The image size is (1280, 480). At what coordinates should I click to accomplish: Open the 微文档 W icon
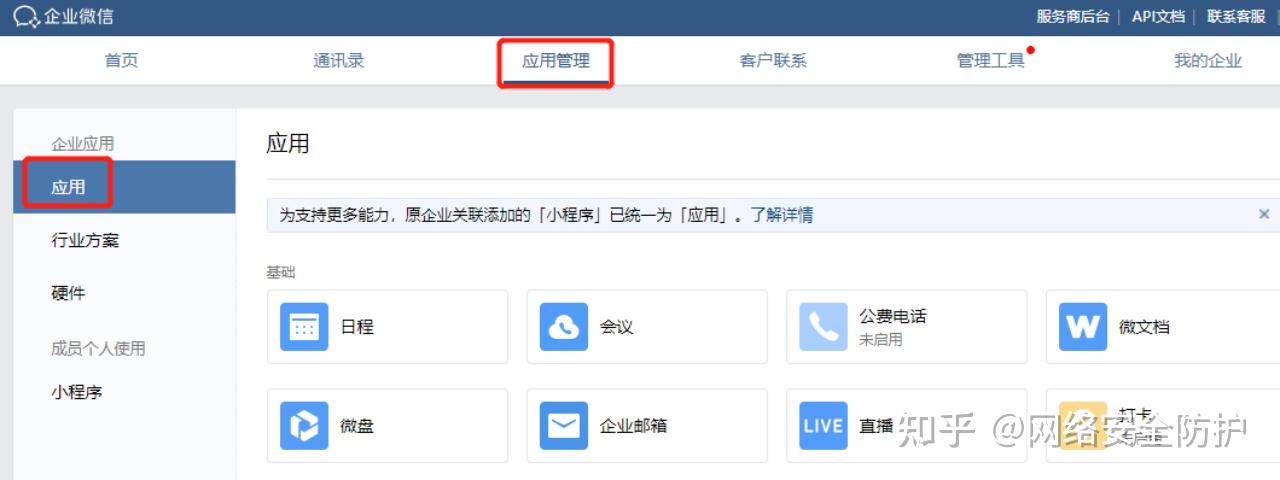coord(1083,327)
